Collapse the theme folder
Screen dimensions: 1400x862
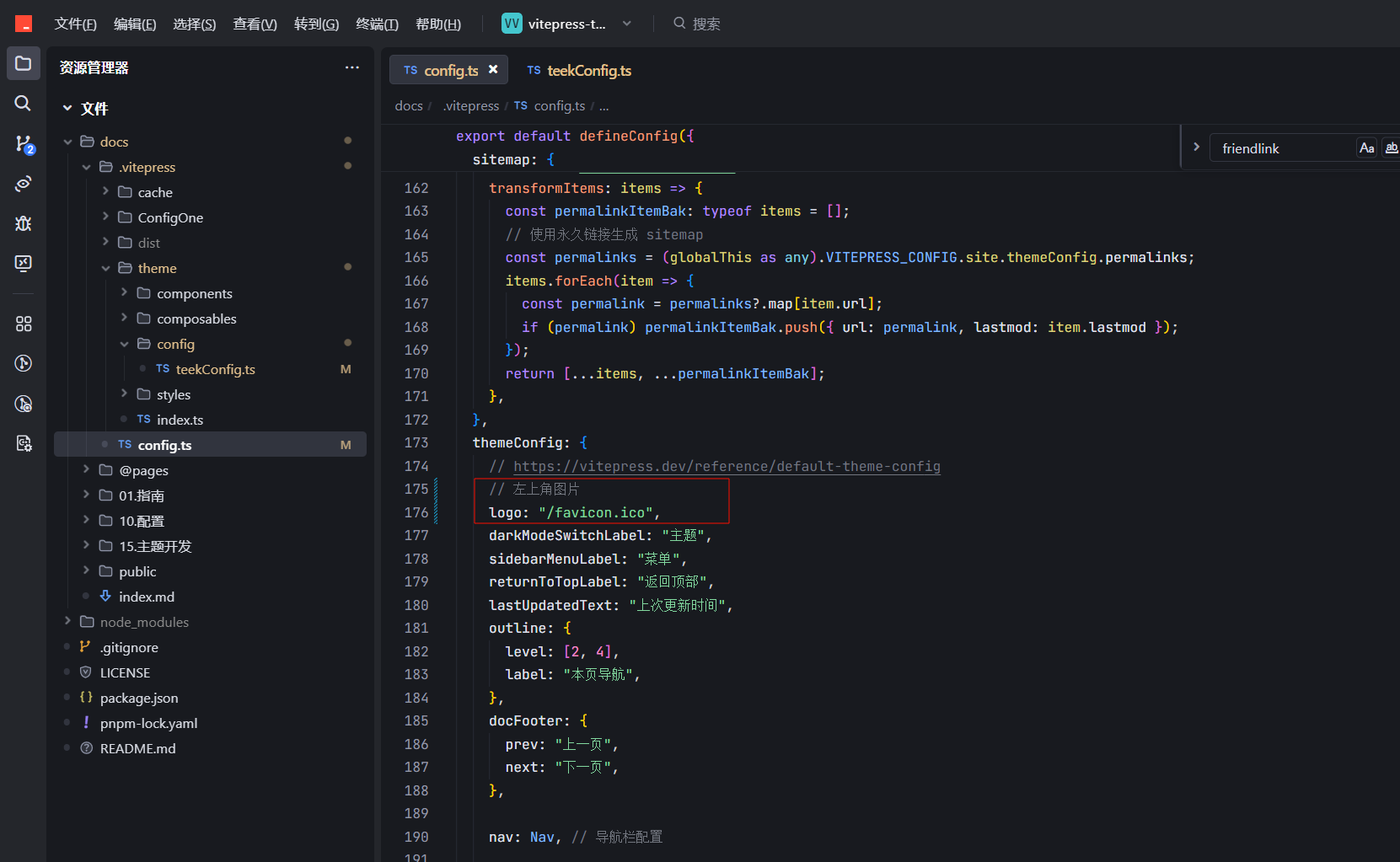(105, 268)
